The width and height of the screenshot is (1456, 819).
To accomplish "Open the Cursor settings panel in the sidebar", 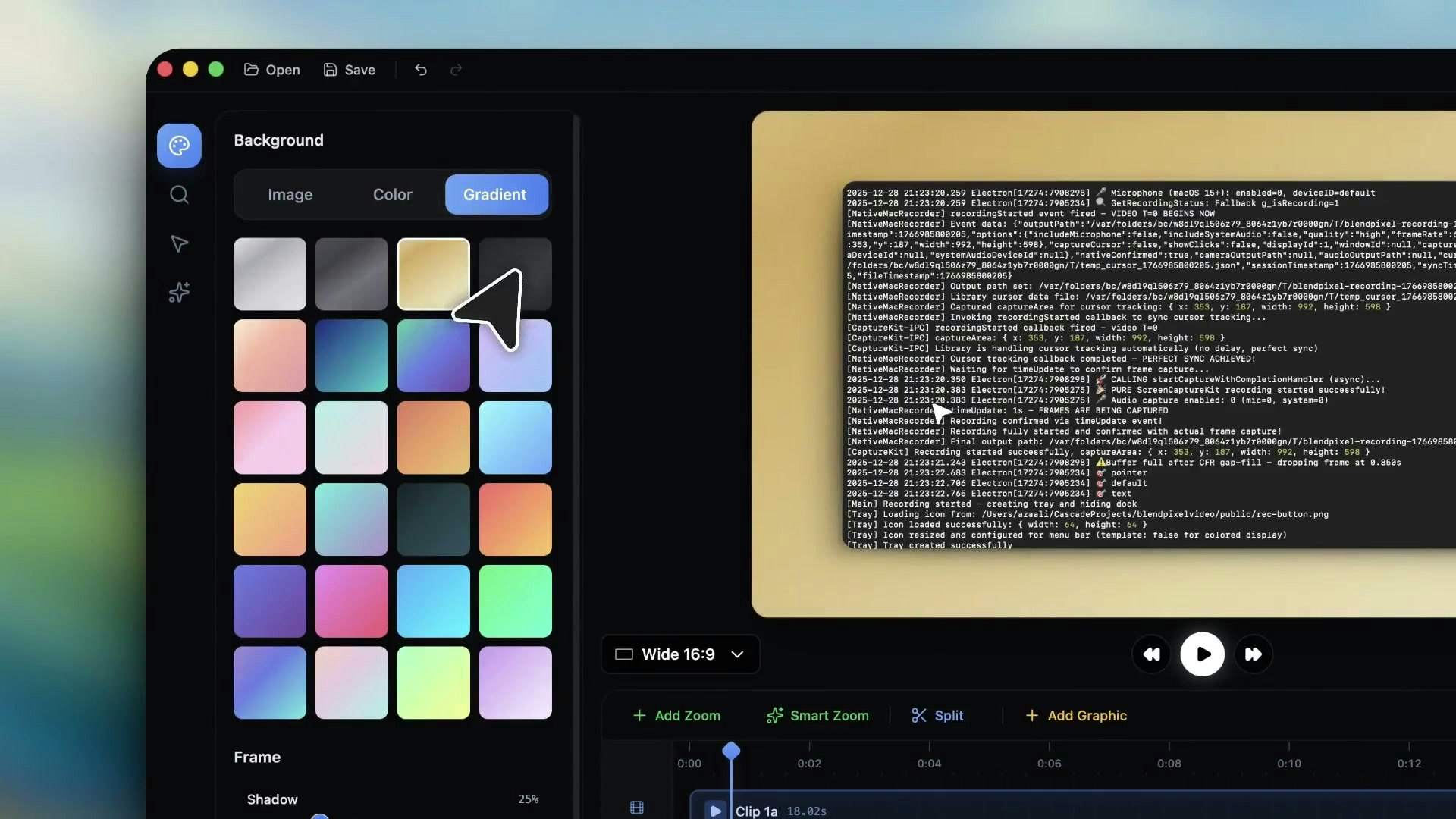I will tap(179, 243).
